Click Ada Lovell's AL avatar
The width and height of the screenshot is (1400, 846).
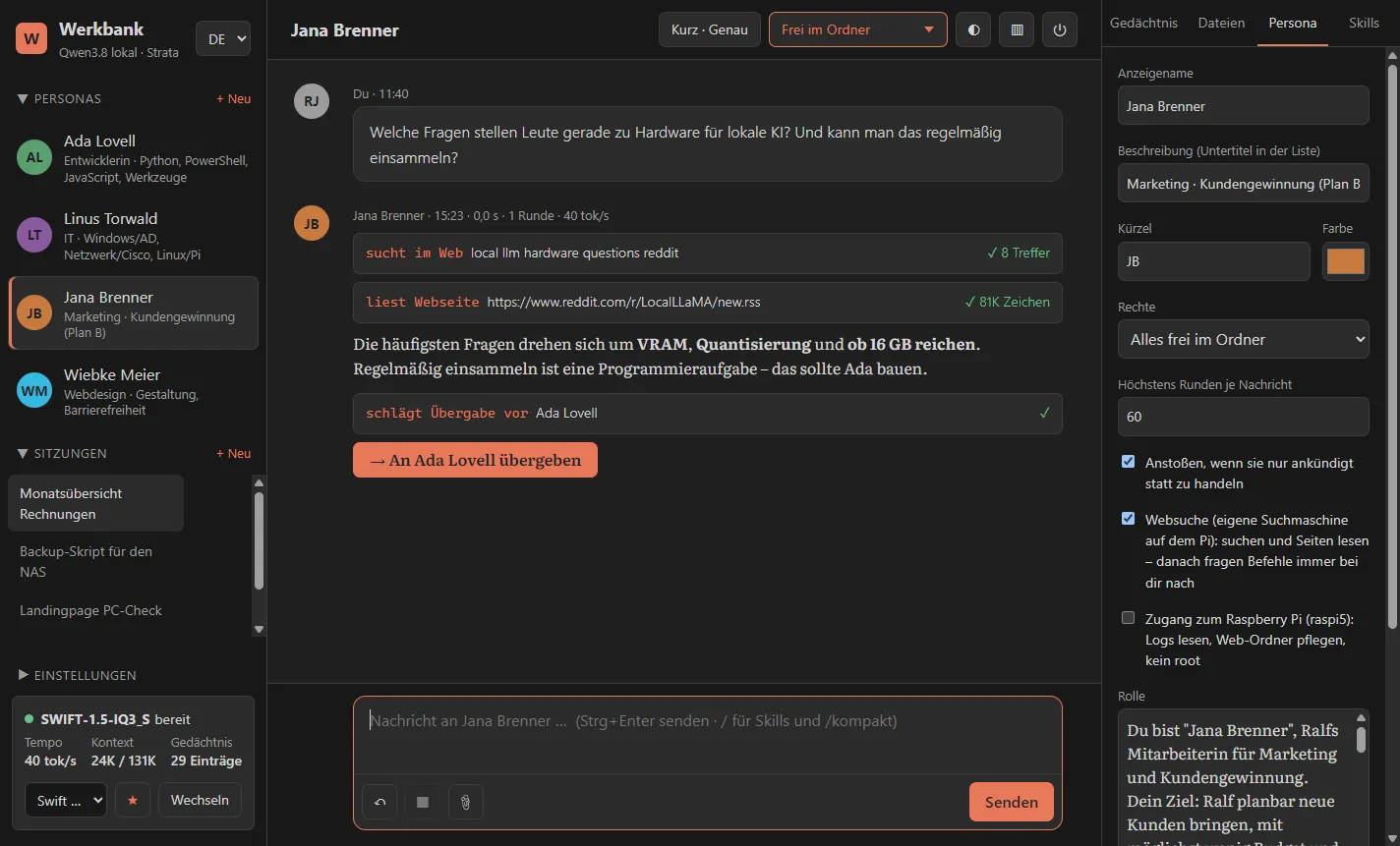[x=34, y=157]
